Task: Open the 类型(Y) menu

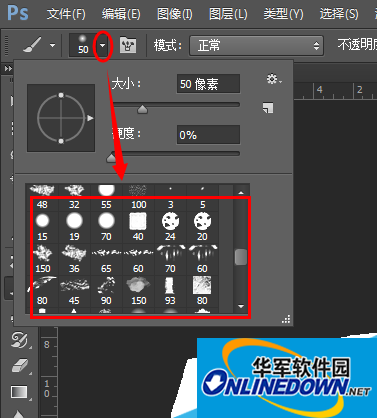Action: pos(283,14)
